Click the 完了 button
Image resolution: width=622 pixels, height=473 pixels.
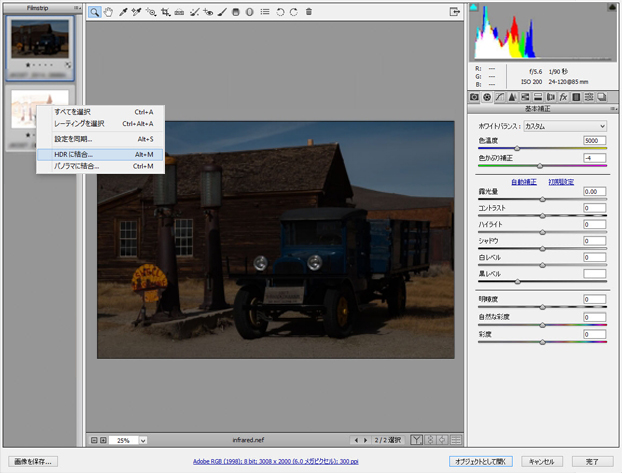click(592, 461)
